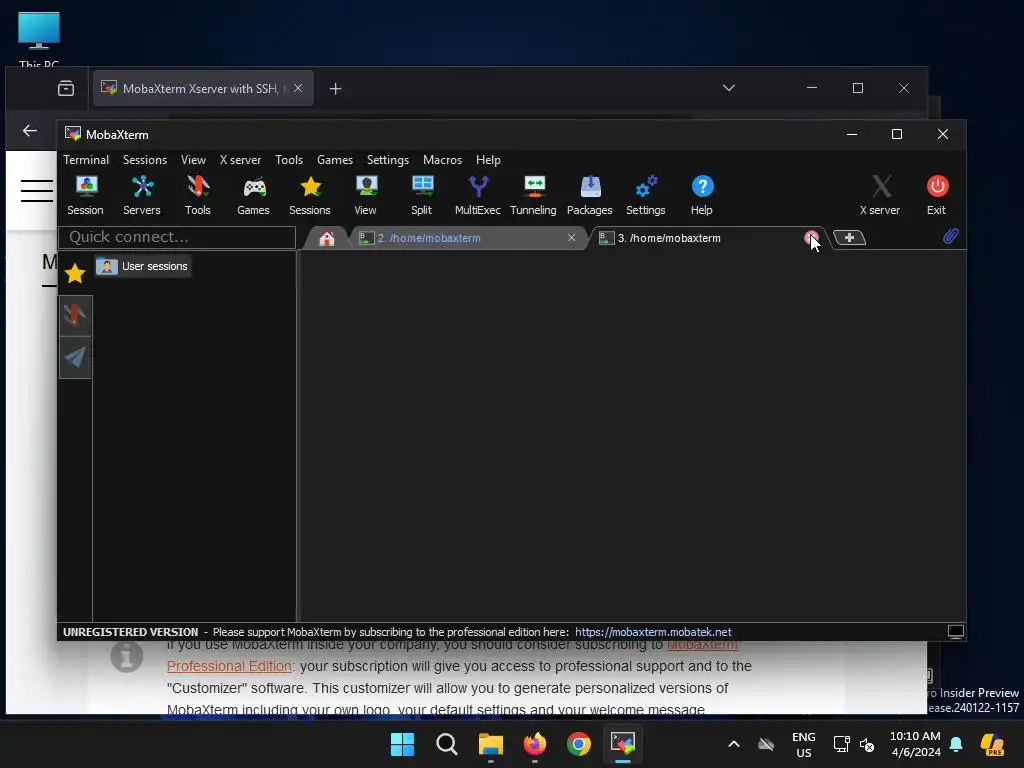This screenshot has width=1024, height=768.
Task: Open the Macros paper plane sidebar tab
Action: (75, 357)
